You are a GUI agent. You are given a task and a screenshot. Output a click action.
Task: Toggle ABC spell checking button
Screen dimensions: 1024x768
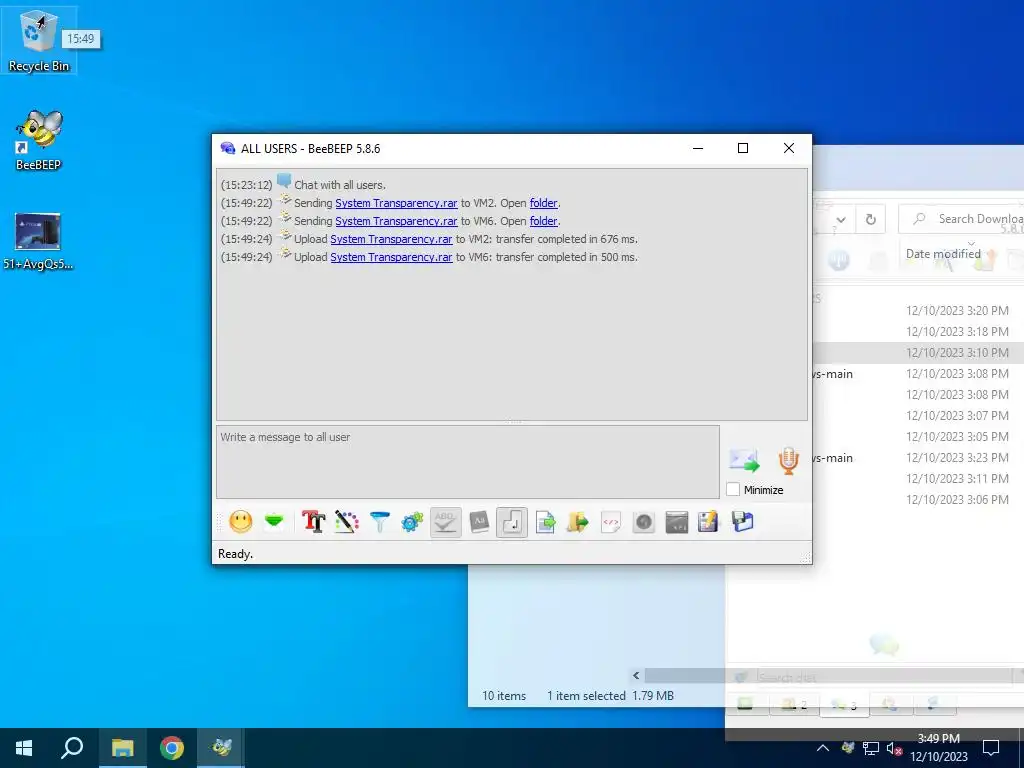(445, 522)
